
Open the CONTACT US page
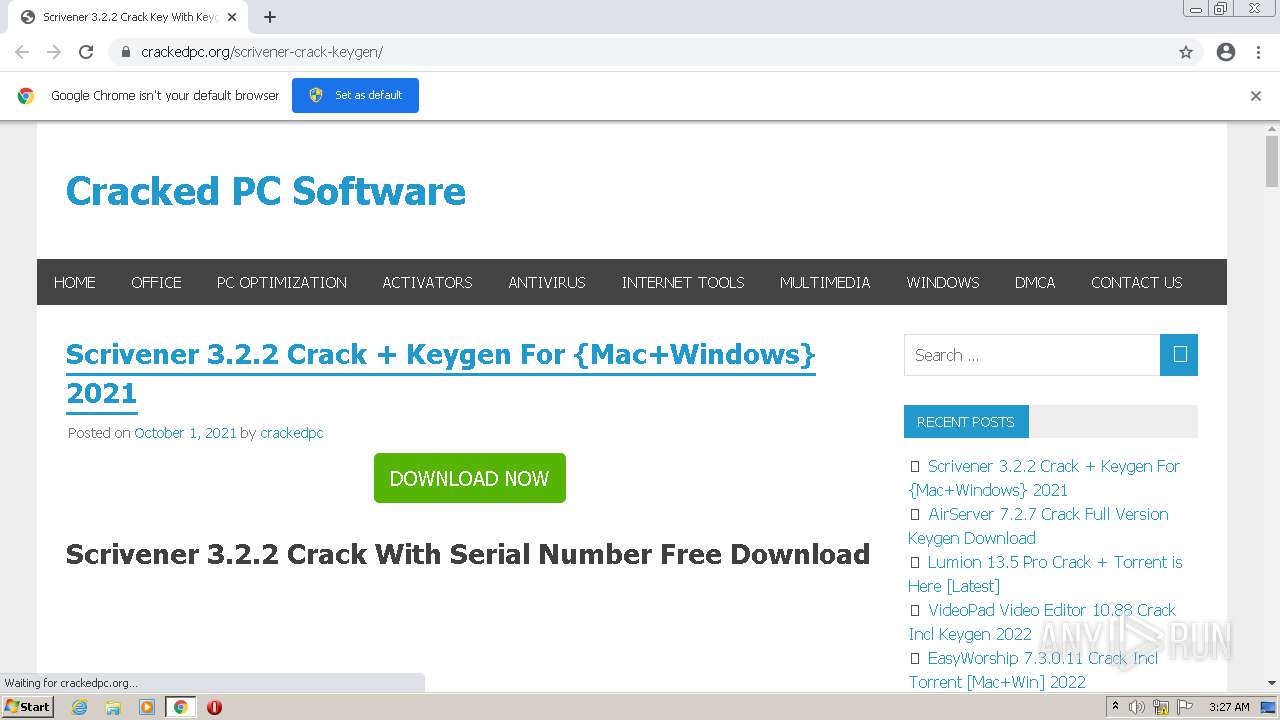1137,282
